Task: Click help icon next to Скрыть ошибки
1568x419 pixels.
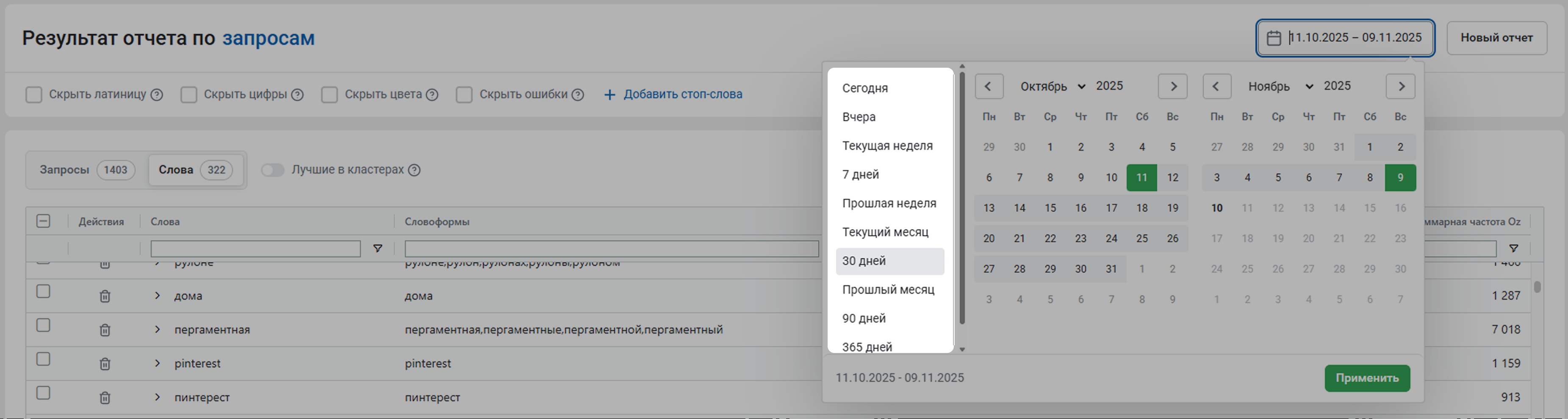Action: (x=578, y=95)
